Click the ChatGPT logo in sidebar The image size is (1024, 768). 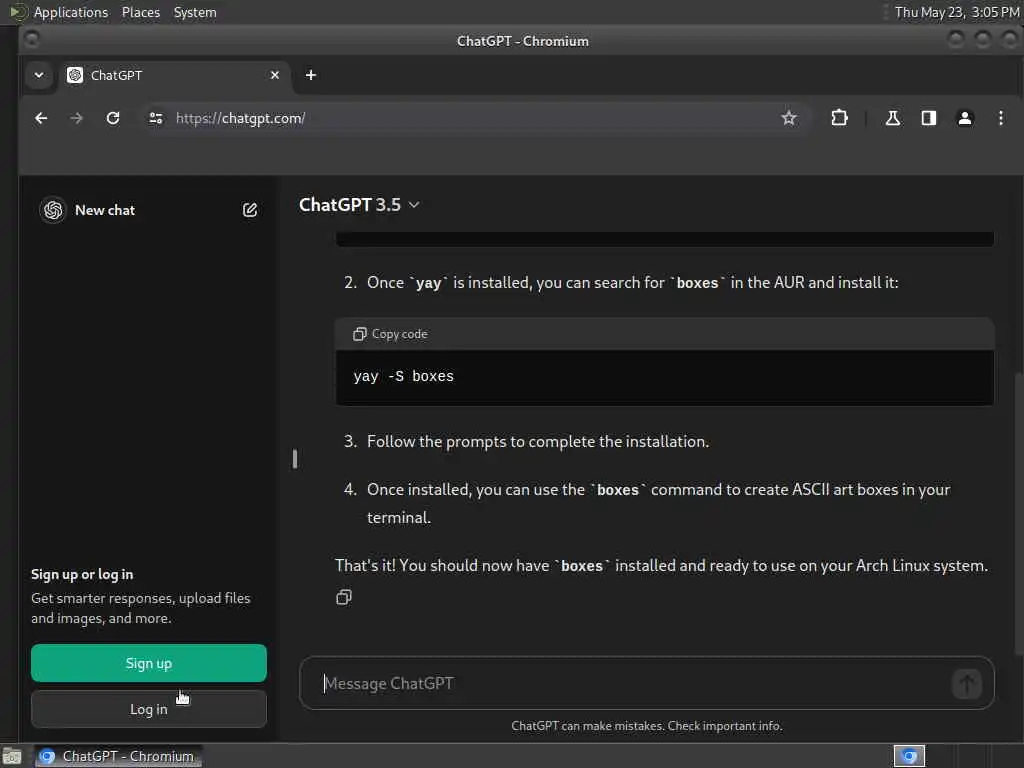[x=53, y=210]
